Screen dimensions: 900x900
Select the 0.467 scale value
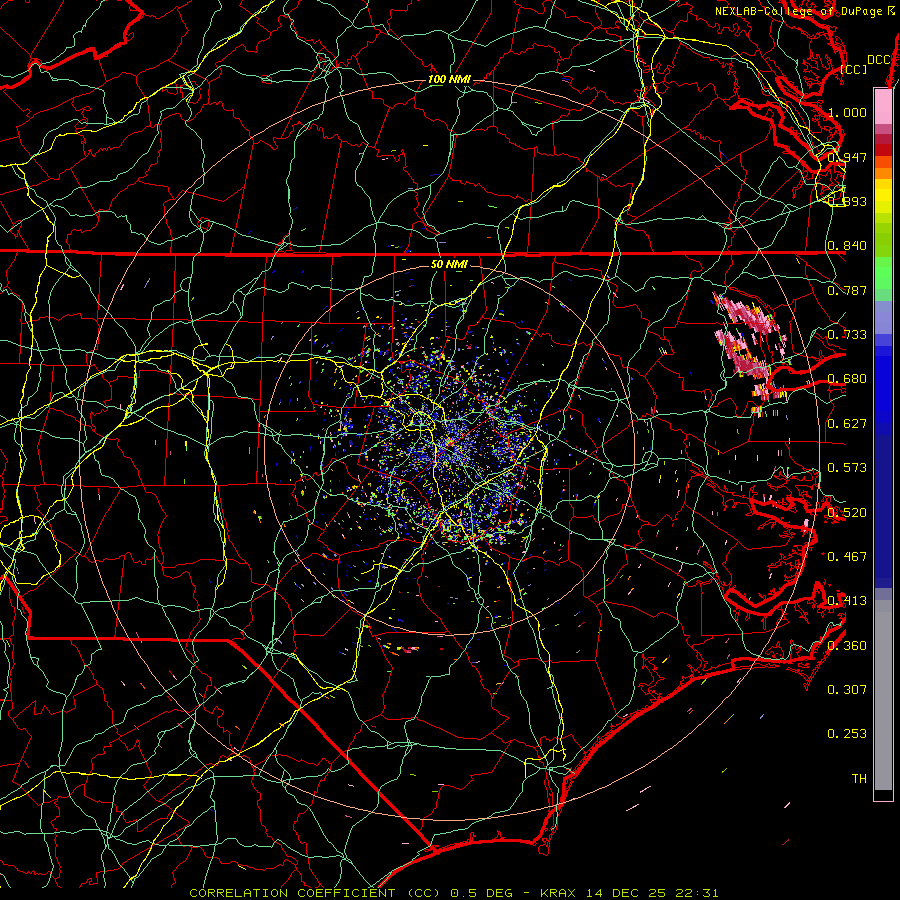coord(847,556)
